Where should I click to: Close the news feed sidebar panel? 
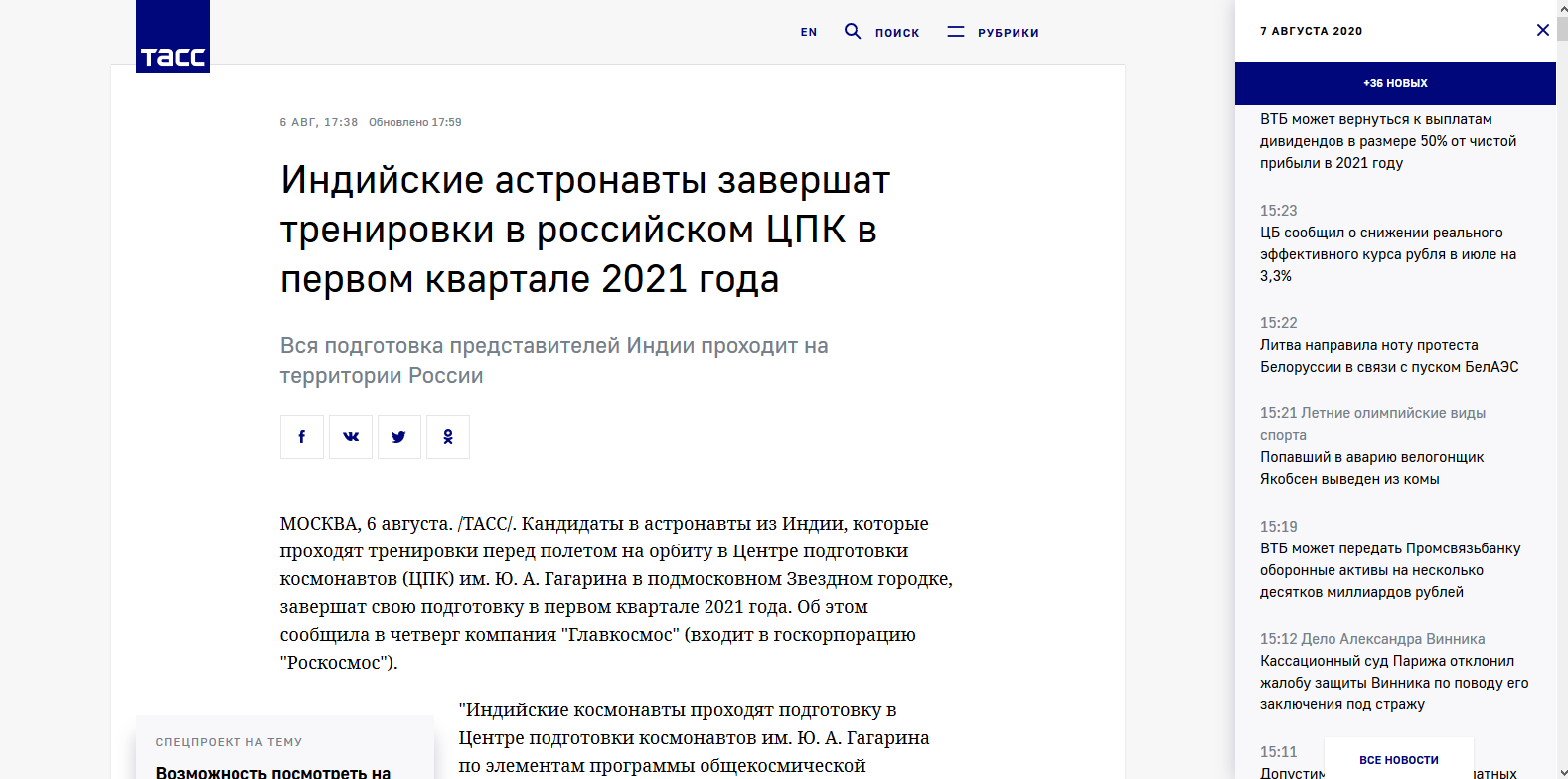click(1543, 30)
